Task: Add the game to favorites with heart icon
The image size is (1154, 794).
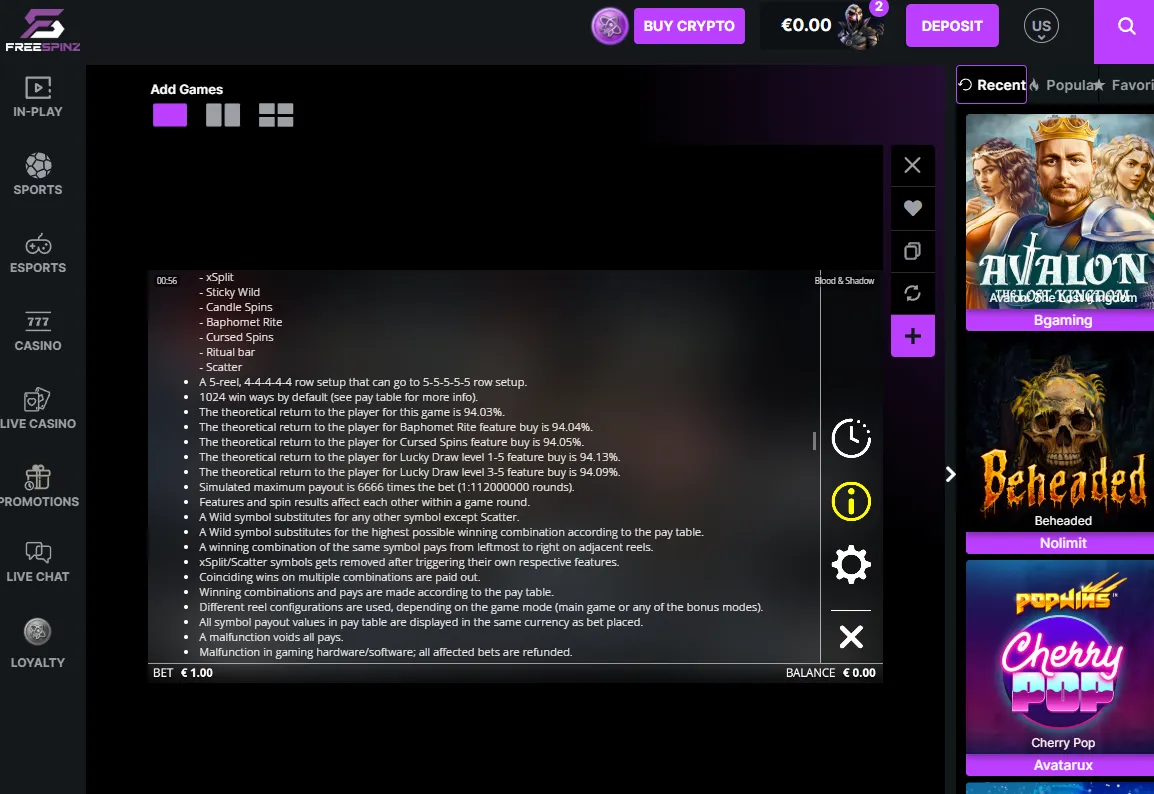Action: (x=913, y=208)
